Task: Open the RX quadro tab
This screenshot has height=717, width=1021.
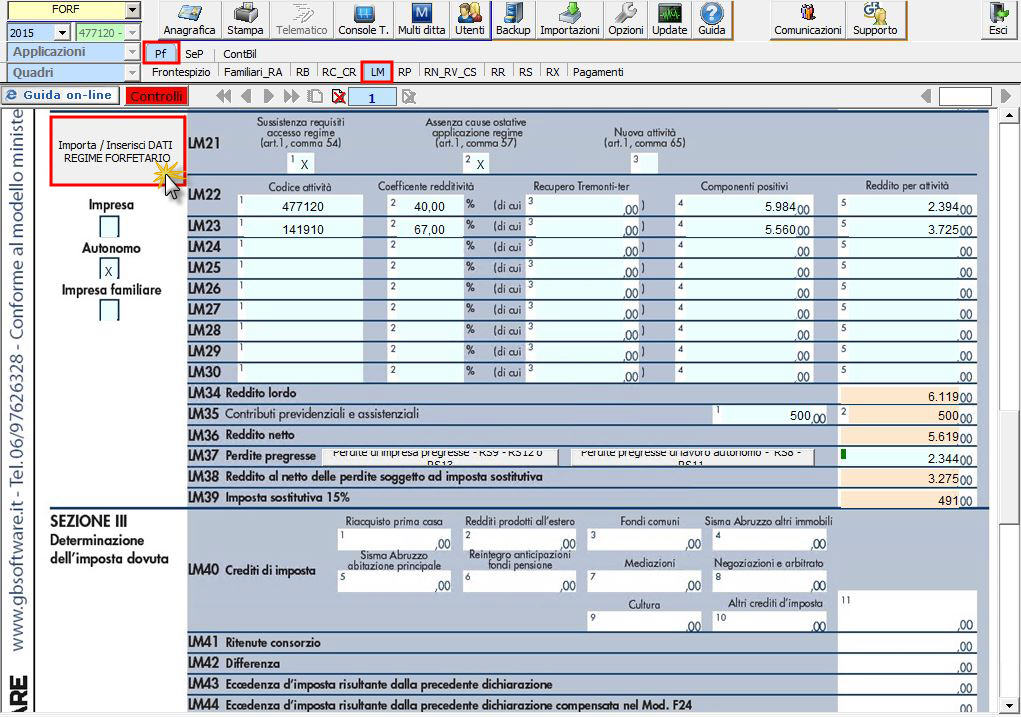Action: click(552, 72)
